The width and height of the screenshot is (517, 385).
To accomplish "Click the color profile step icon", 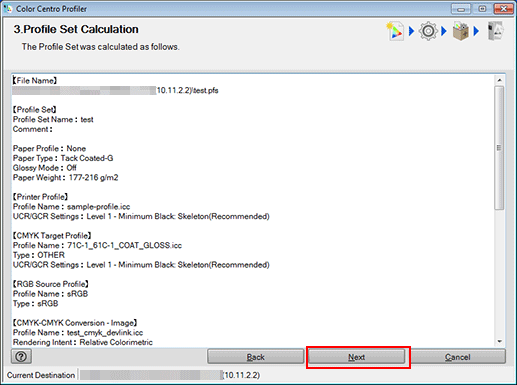I will [x=395, y=31].
